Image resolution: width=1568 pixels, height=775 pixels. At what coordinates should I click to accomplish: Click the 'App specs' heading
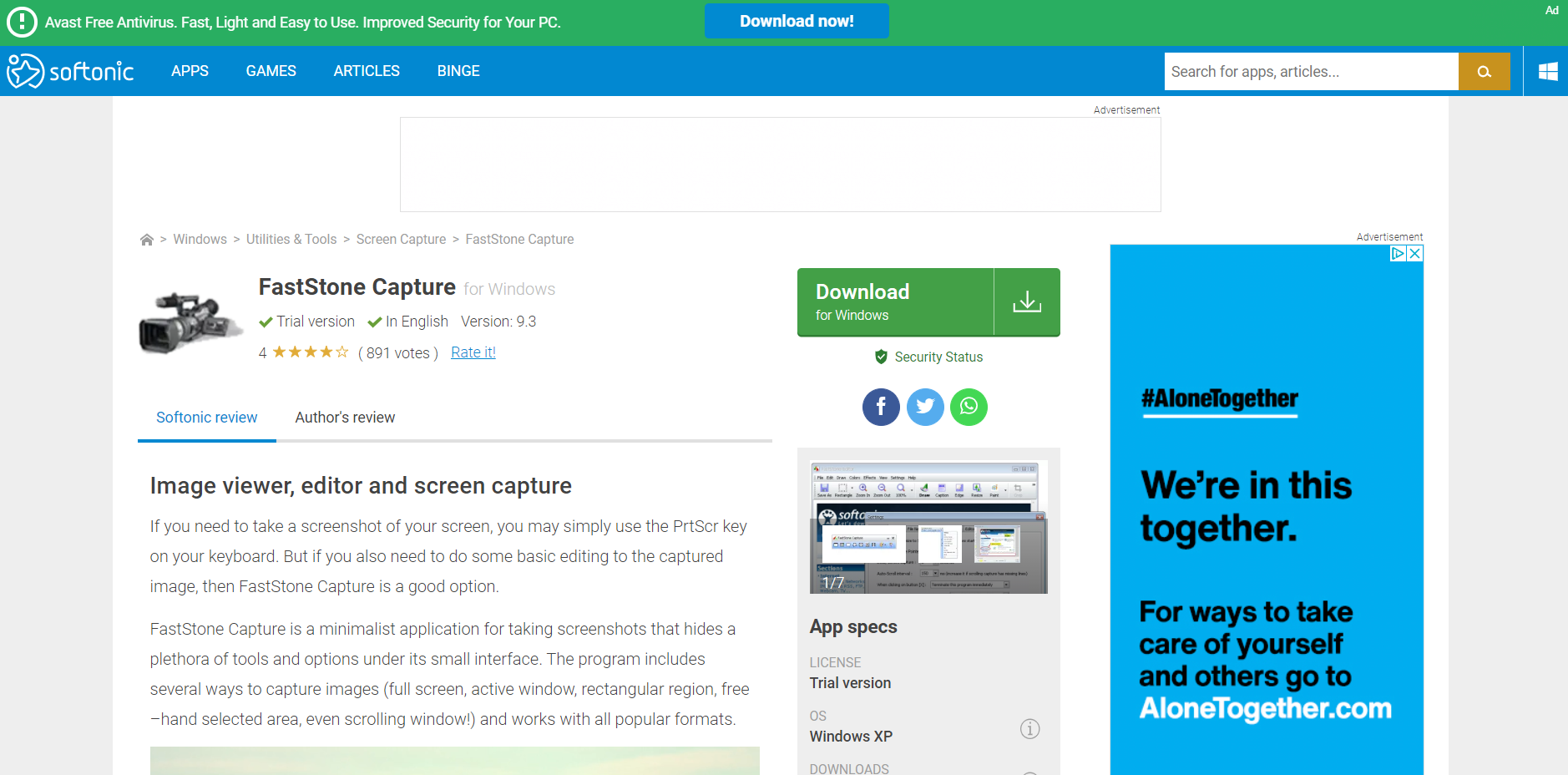pos(853,627)
